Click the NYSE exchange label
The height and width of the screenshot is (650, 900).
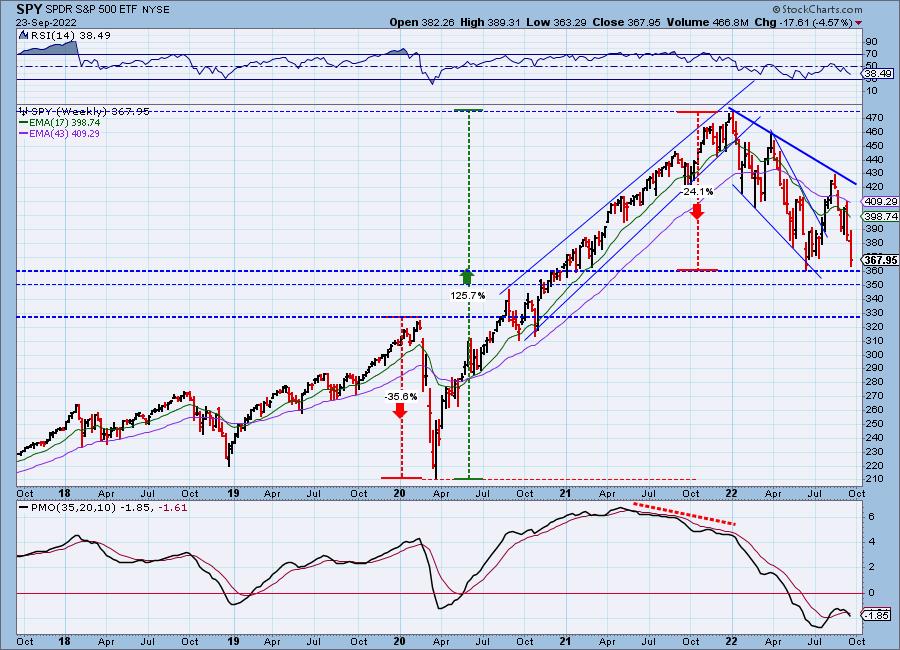click(158, 10)
